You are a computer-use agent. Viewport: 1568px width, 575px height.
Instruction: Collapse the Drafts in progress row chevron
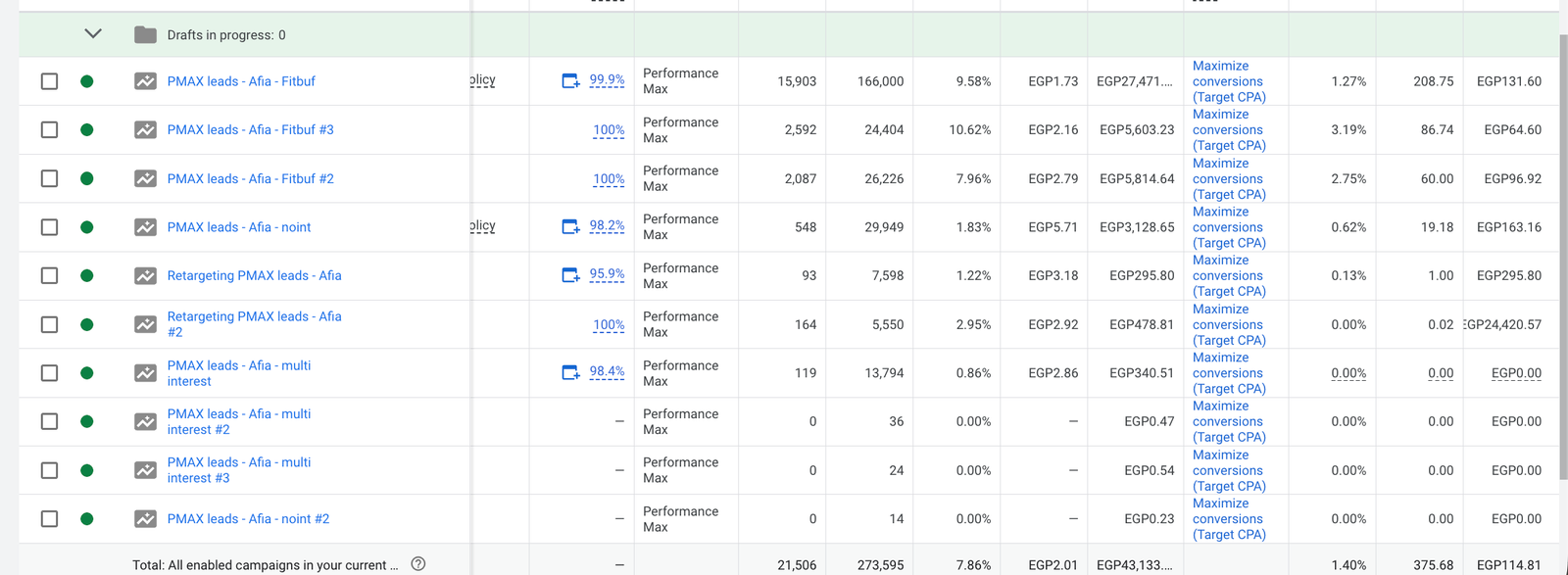[x=93, y=34]
